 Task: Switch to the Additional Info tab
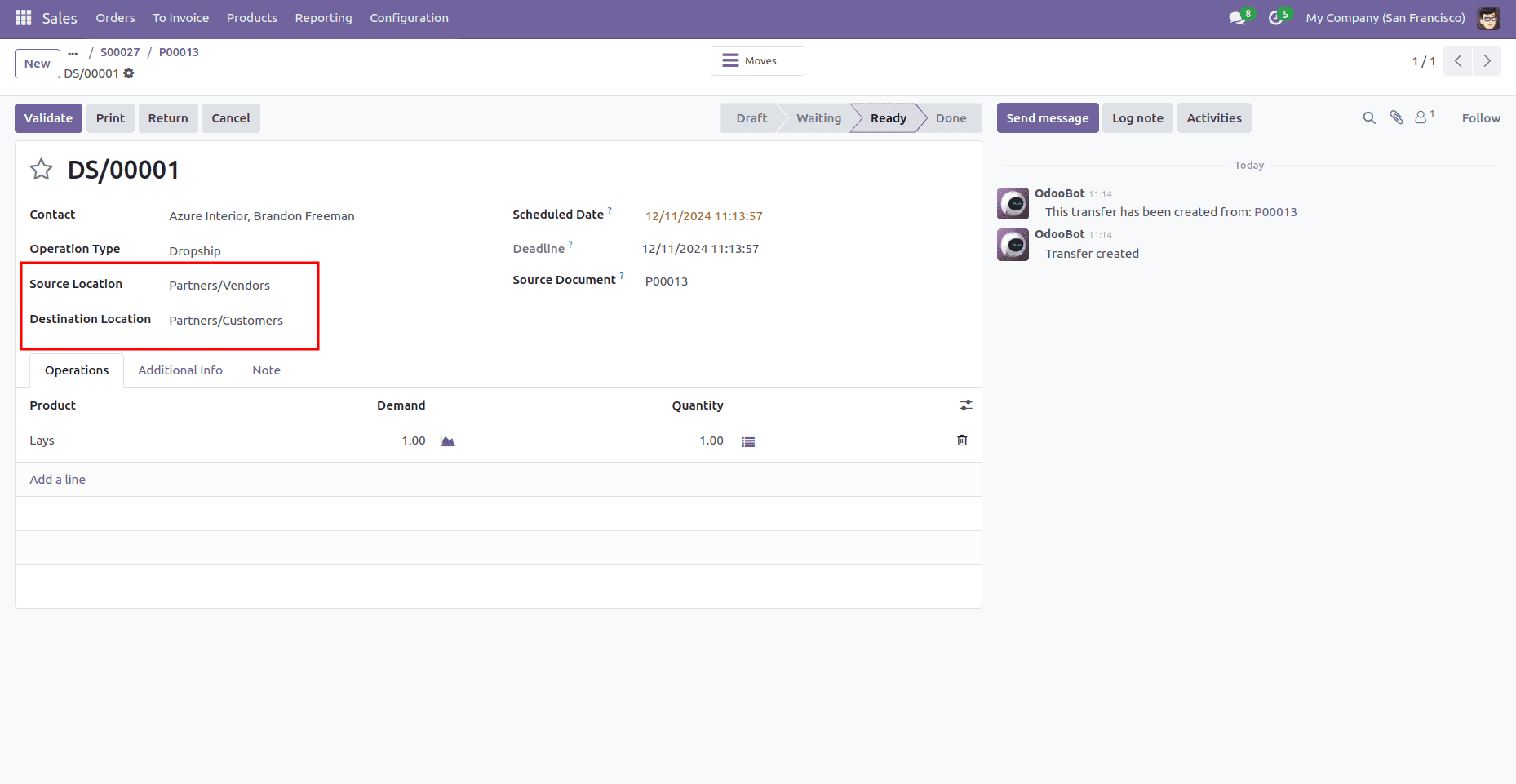tap(180, 370)
